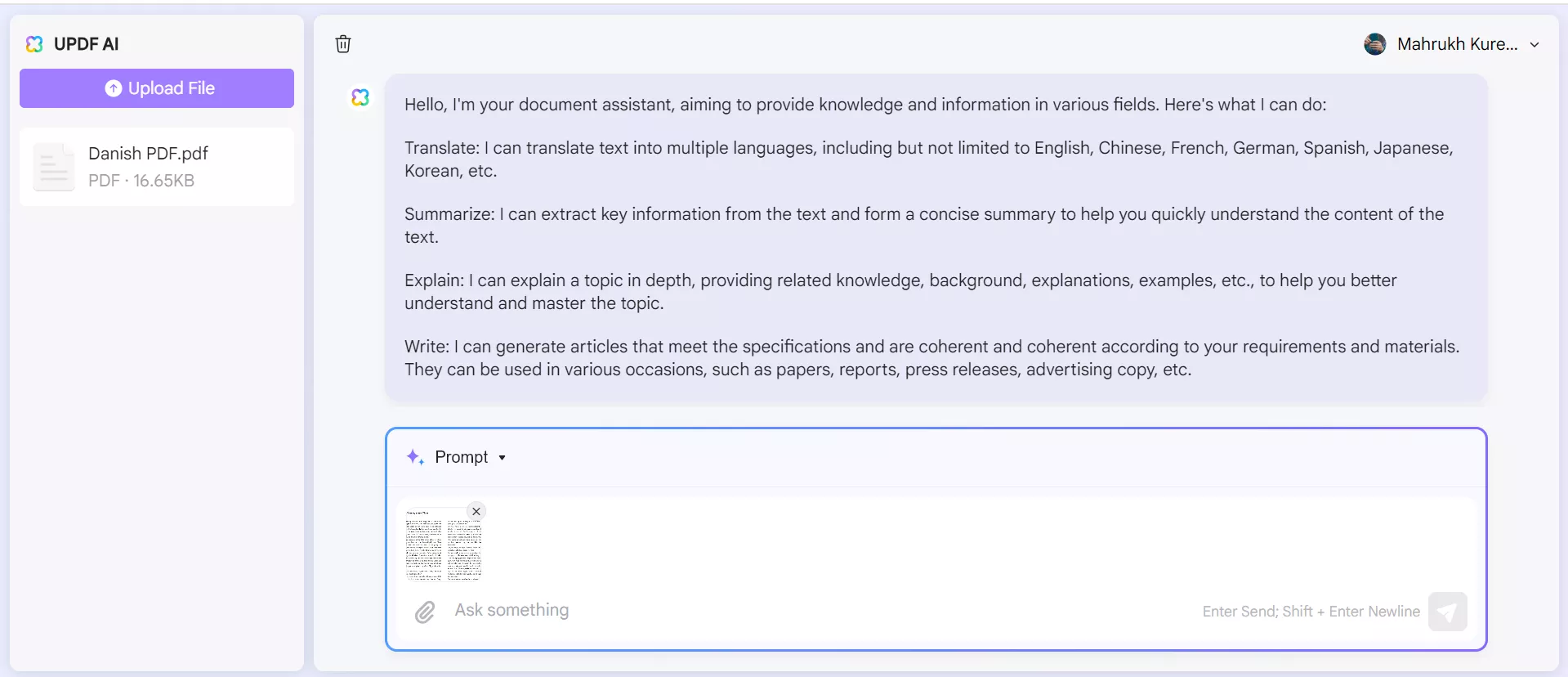
Task: Focus the Ask something input field
Action: tap(817, 610)
